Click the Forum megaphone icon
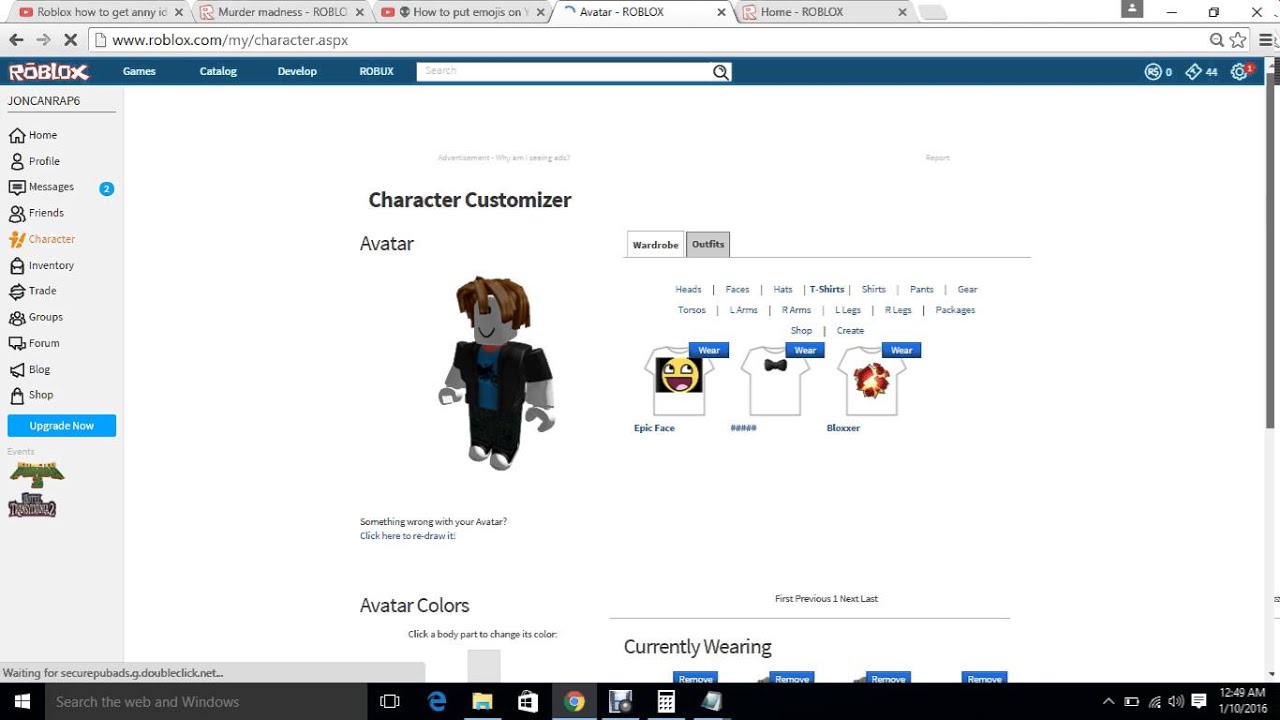1280x720 pixels. pyautogui.click(x=17, y=343)
